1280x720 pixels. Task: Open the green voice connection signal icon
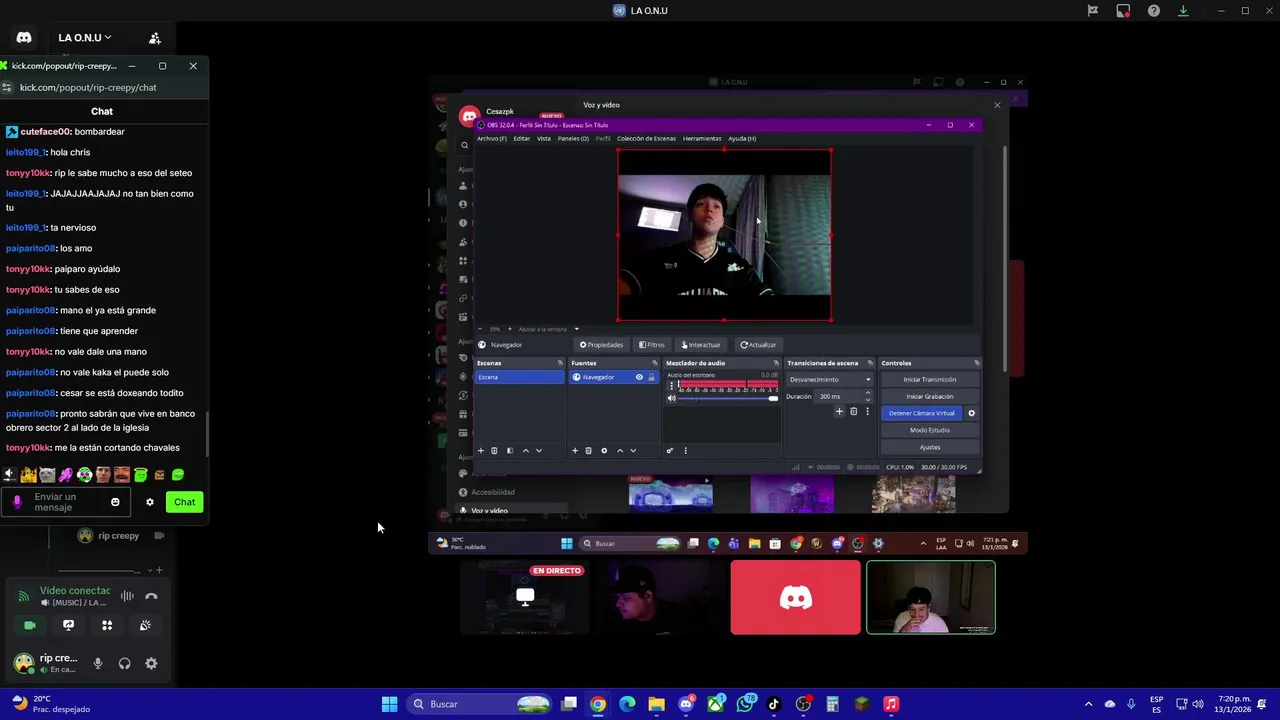tap(24, 596)
